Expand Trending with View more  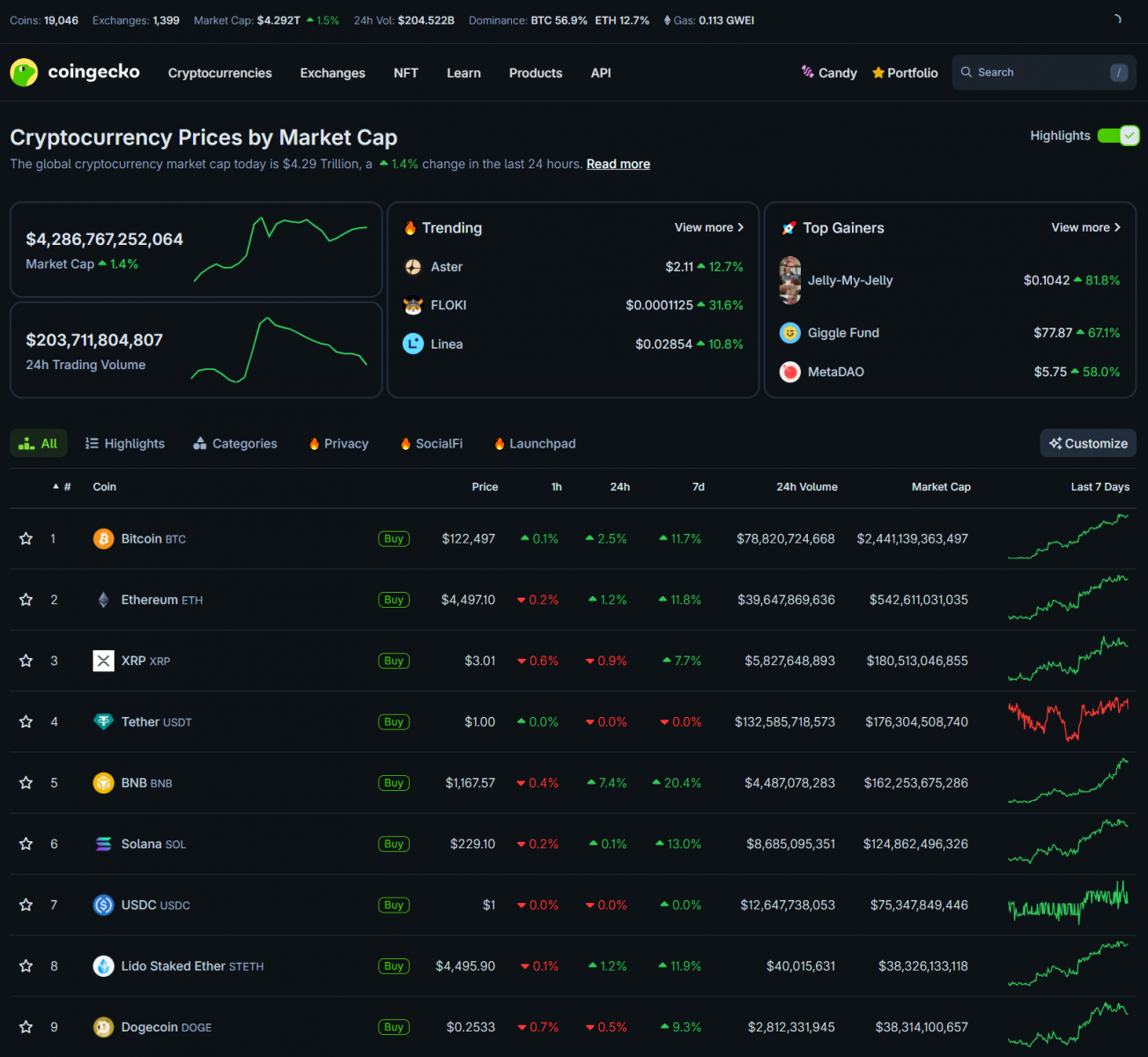[x=708, y=227]
